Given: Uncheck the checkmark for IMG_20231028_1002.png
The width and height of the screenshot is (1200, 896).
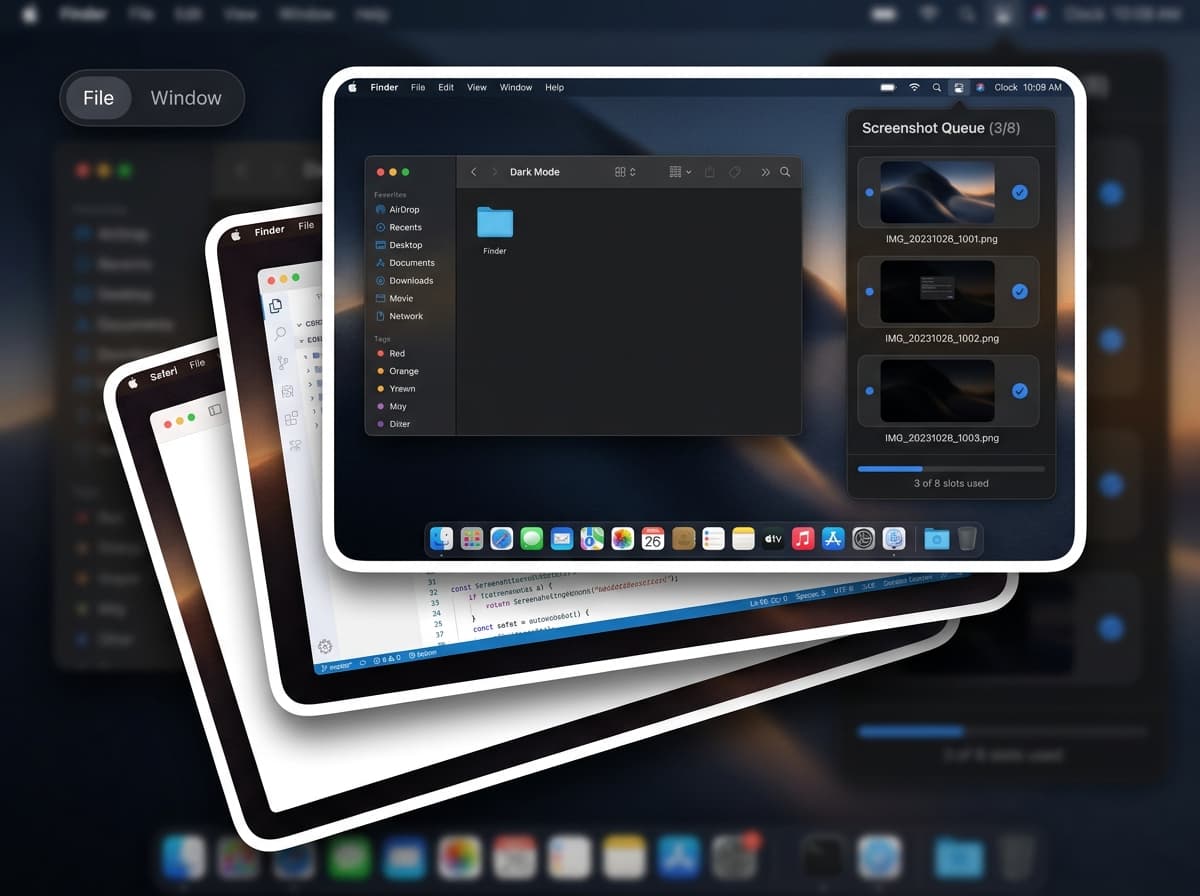Looking at the screenshot, I should pyautogui.click(x=1020, y=291).
